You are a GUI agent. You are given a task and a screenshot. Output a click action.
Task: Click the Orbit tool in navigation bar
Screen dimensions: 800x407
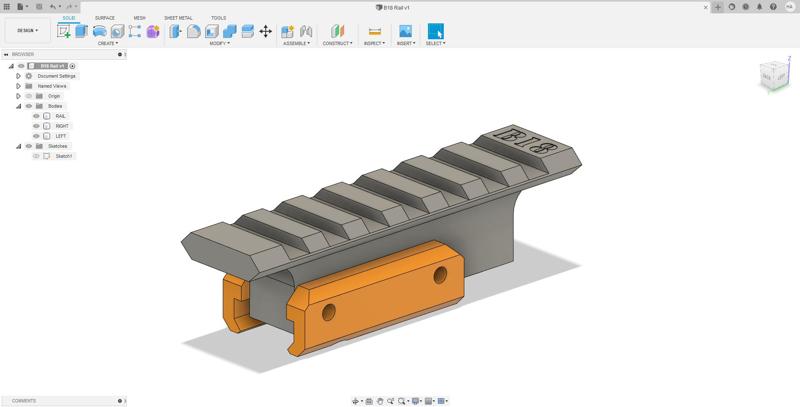356,401
